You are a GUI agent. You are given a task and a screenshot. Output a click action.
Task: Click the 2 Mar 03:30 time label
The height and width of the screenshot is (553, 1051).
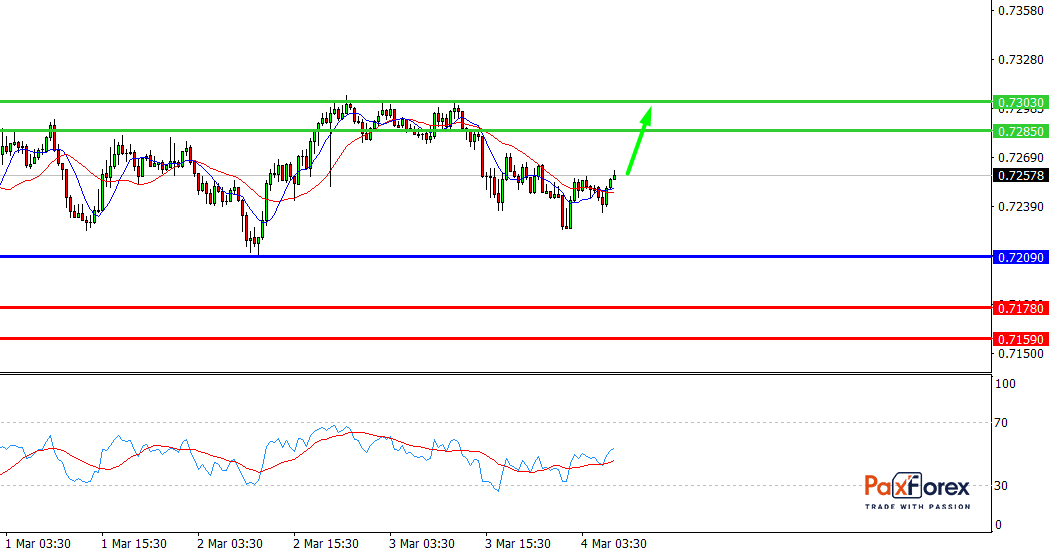[230, 544]
